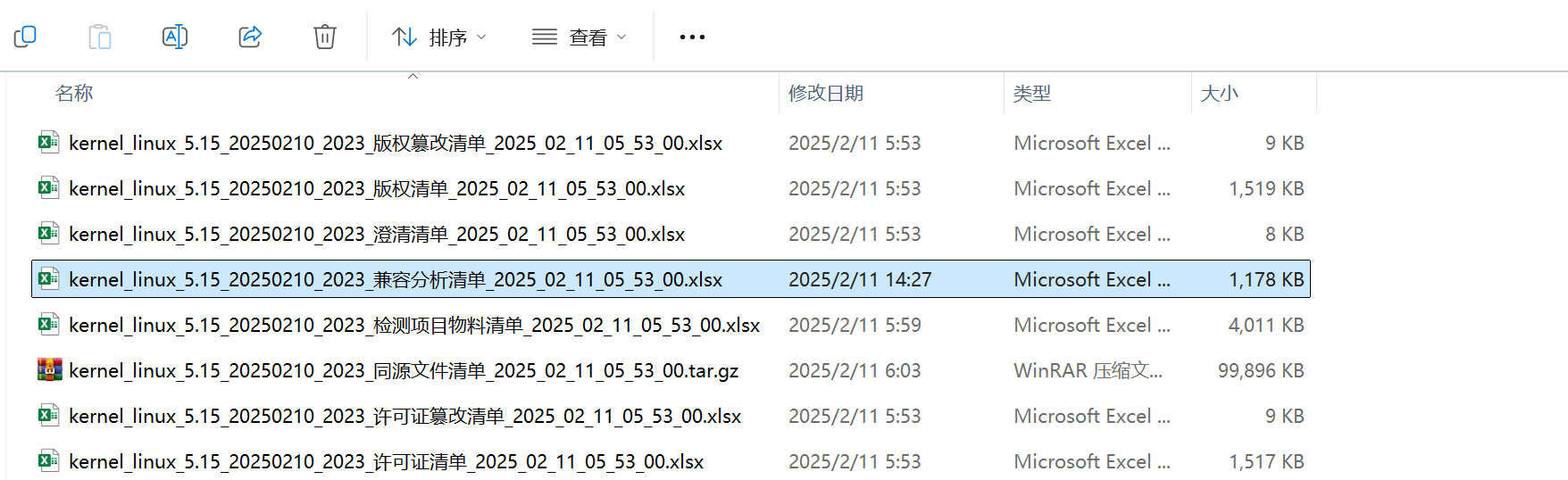Select the 许可证篡改清单 xlsx file
Image resolution: width=1568 pixels, height=480 pixels.
[x=671, y=416]
